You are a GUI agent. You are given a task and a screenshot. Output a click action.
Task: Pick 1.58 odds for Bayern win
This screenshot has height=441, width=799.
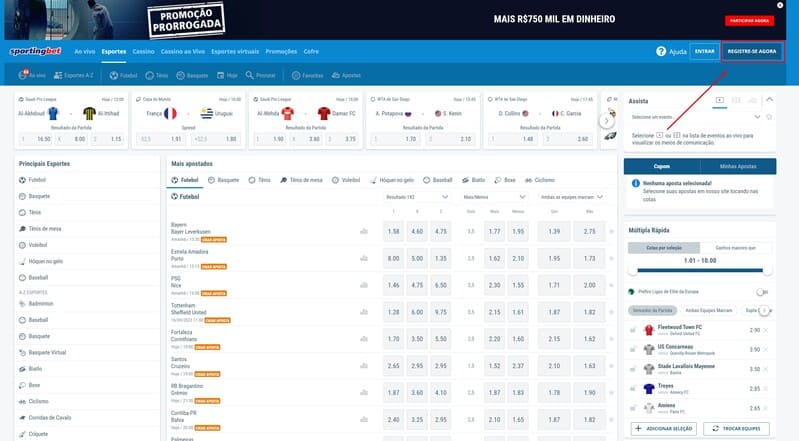393,231
